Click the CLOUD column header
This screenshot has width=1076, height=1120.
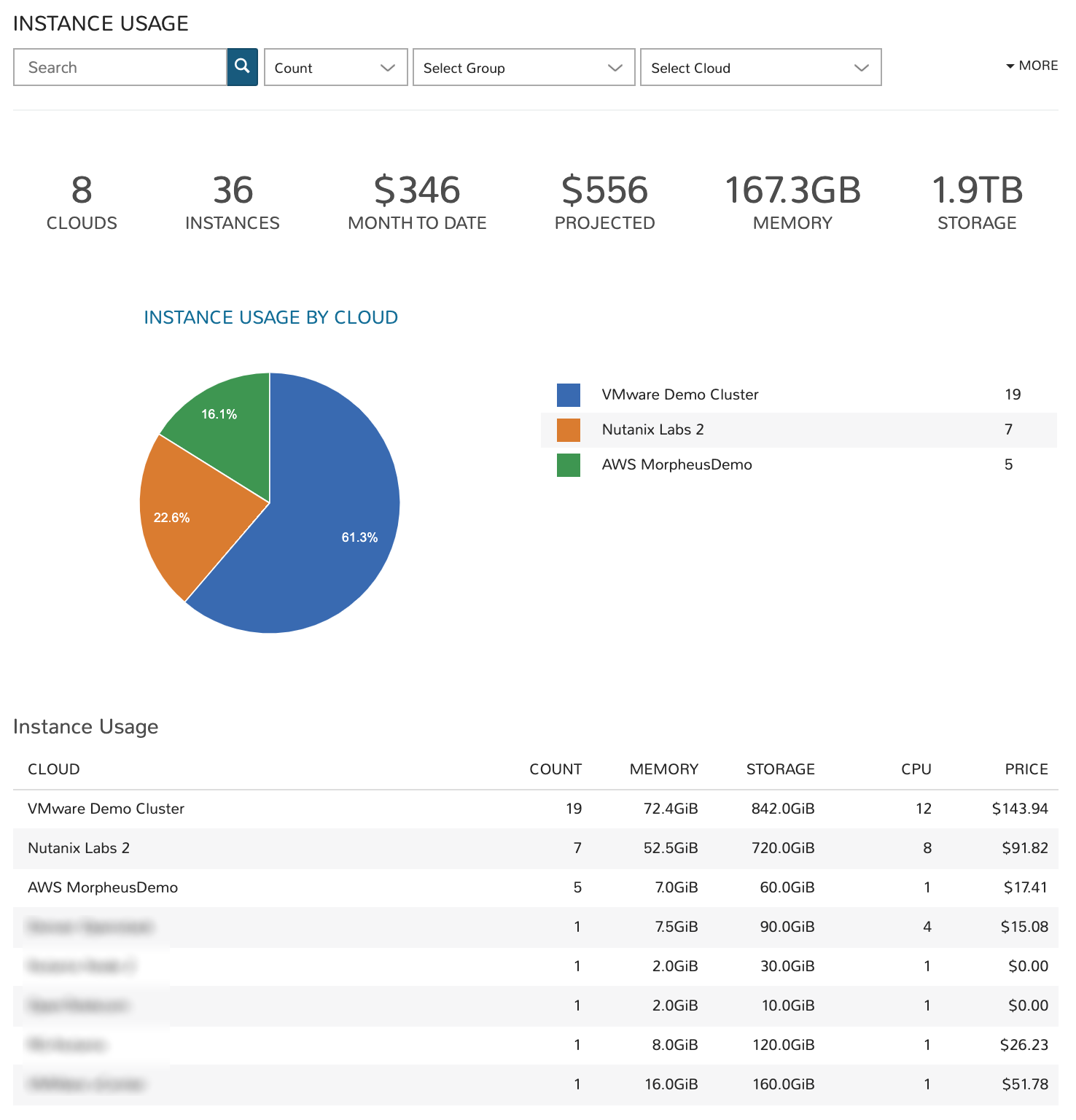53,769
